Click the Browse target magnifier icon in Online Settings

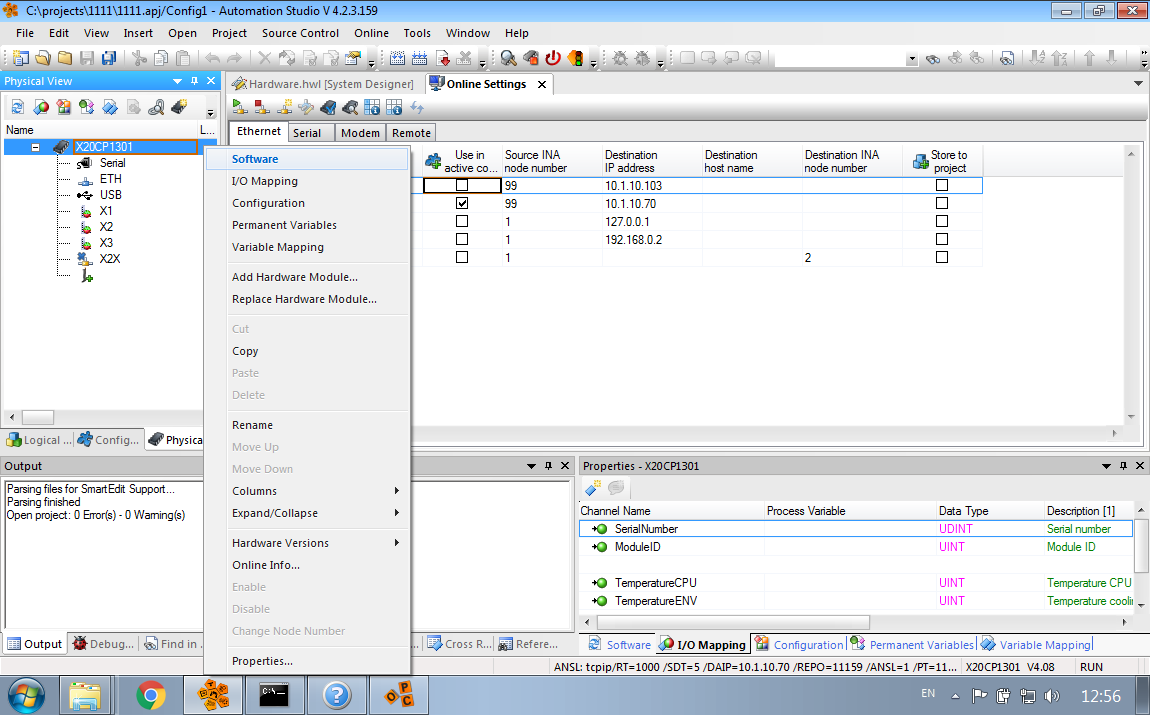coord(351,108)
